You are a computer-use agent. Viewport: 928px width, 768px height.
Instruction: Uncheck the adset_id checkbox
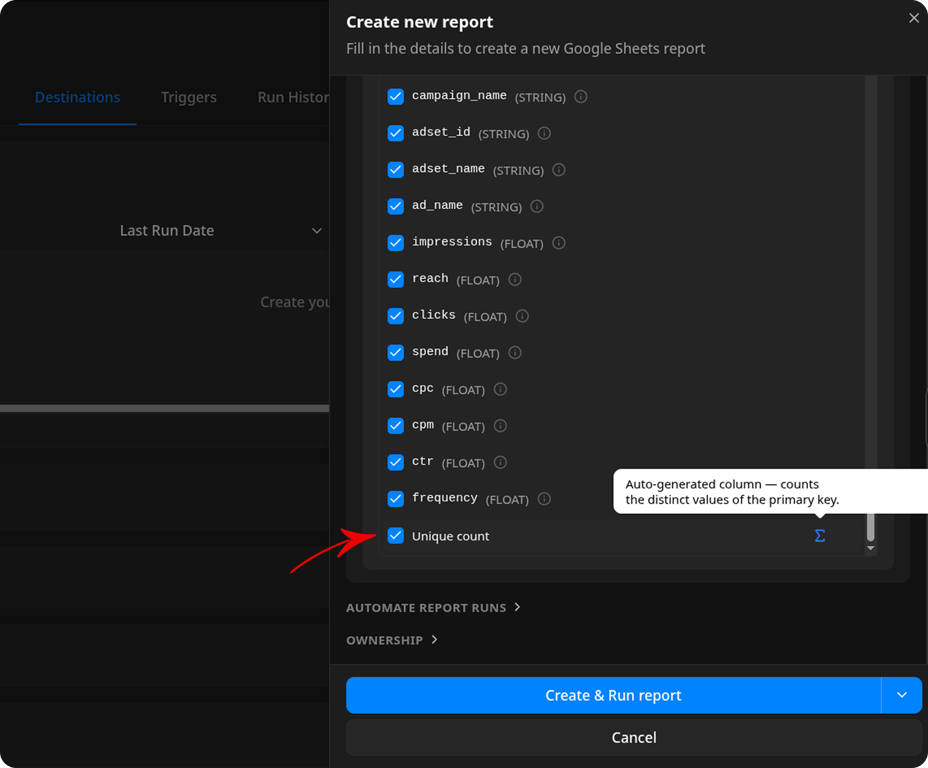point(395,133)
